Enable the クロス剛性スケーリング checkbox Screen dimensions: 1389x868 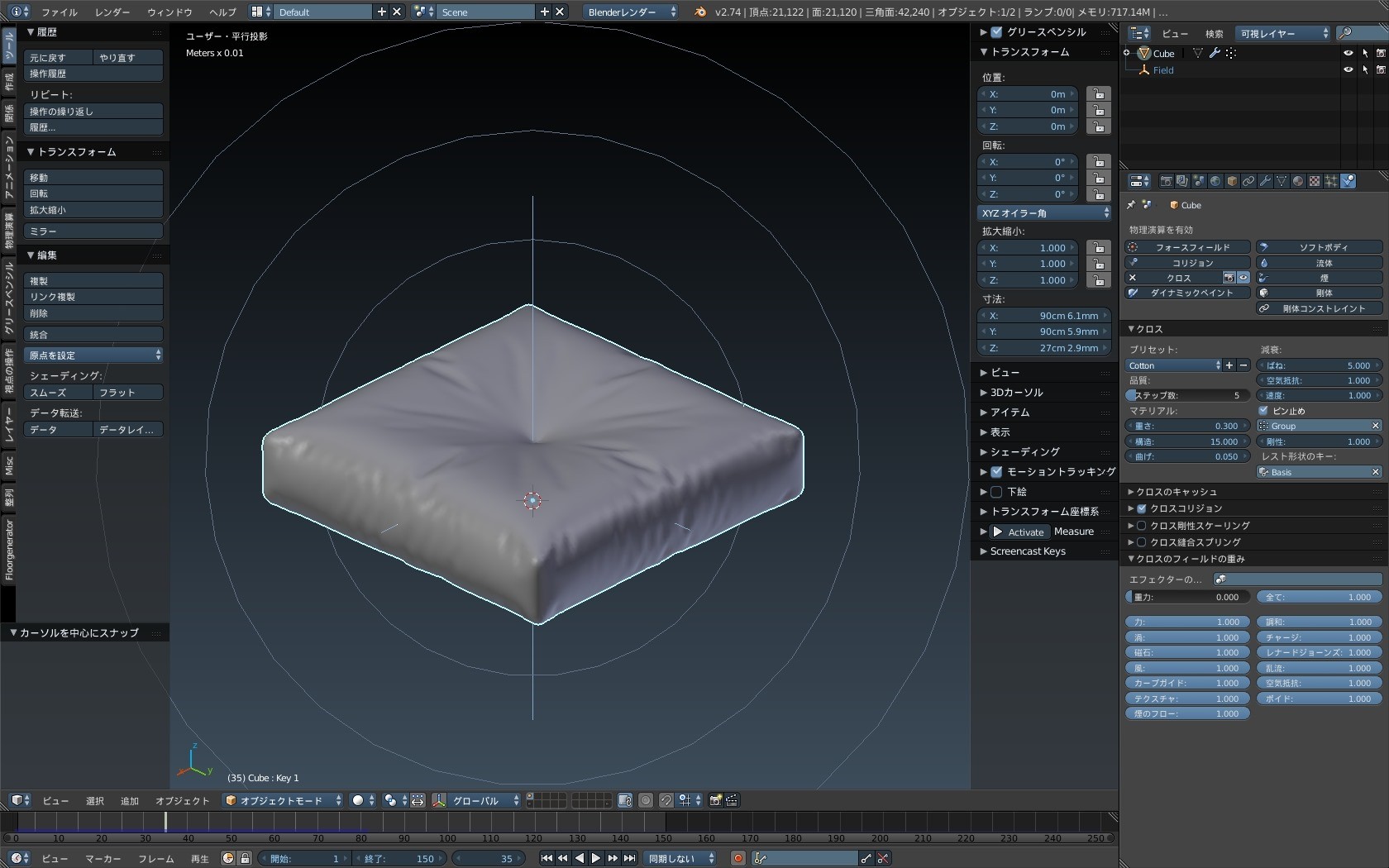coord(1142,526)
